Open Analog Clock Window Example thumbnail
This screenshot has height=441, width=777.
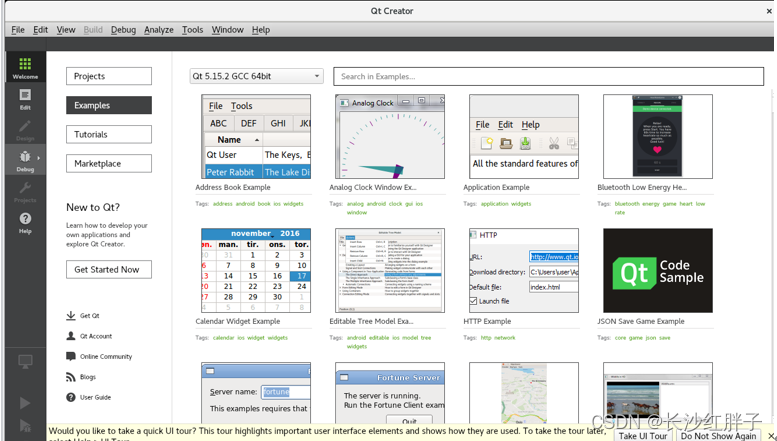click(x=390, y=137)
